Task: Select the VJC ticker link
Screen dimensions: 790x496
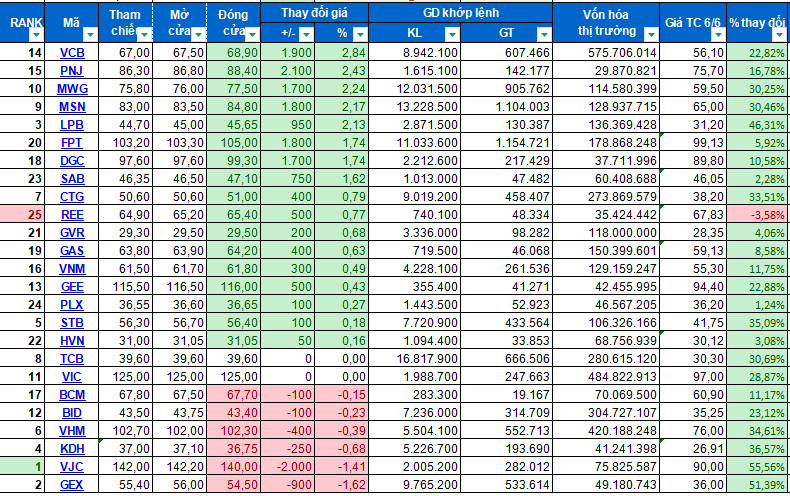Action: pyautogui.click(x=72, y=467)
